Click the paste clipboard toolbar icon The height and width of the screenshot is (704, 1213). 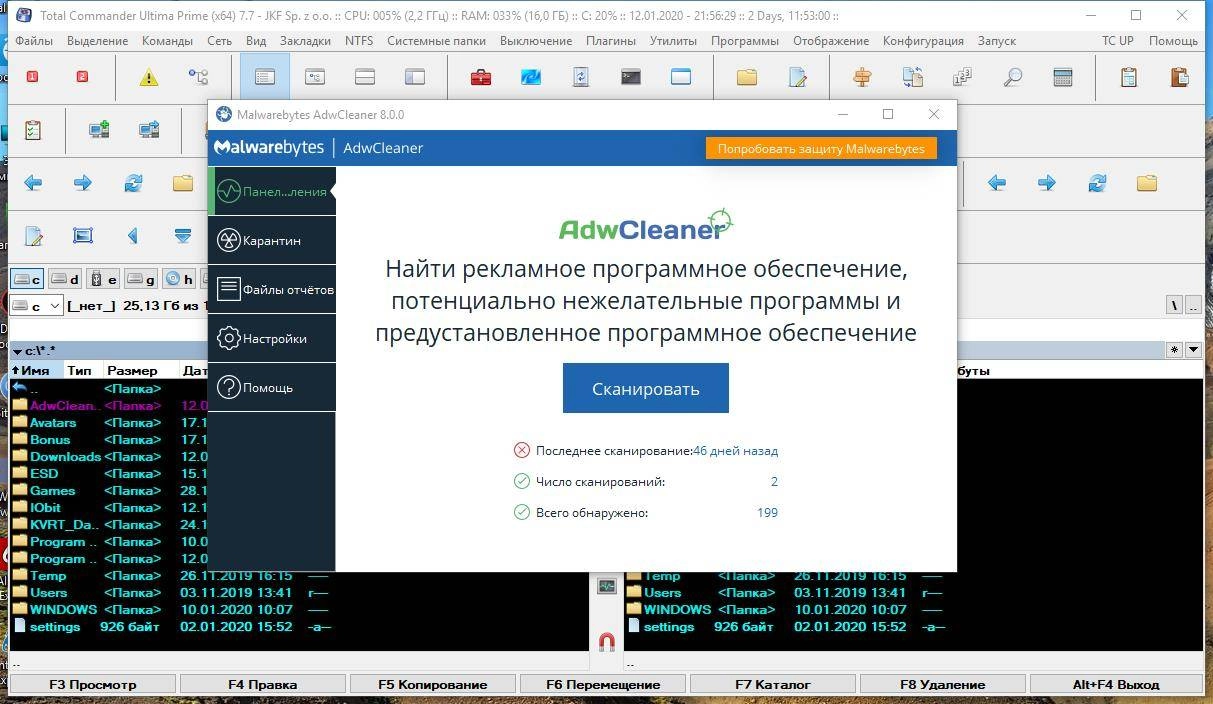pos(1179,77)
